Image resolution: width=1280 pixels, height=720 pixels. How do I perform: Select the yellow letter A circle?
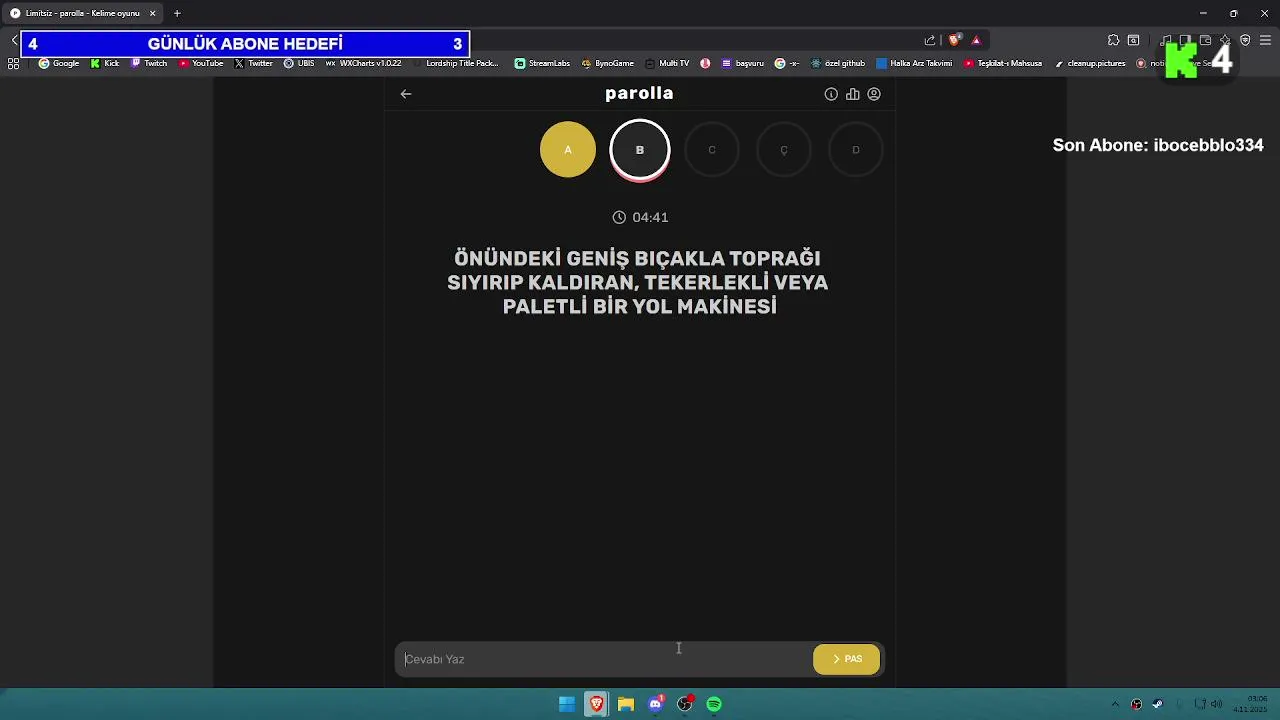(x=568, y=150)
